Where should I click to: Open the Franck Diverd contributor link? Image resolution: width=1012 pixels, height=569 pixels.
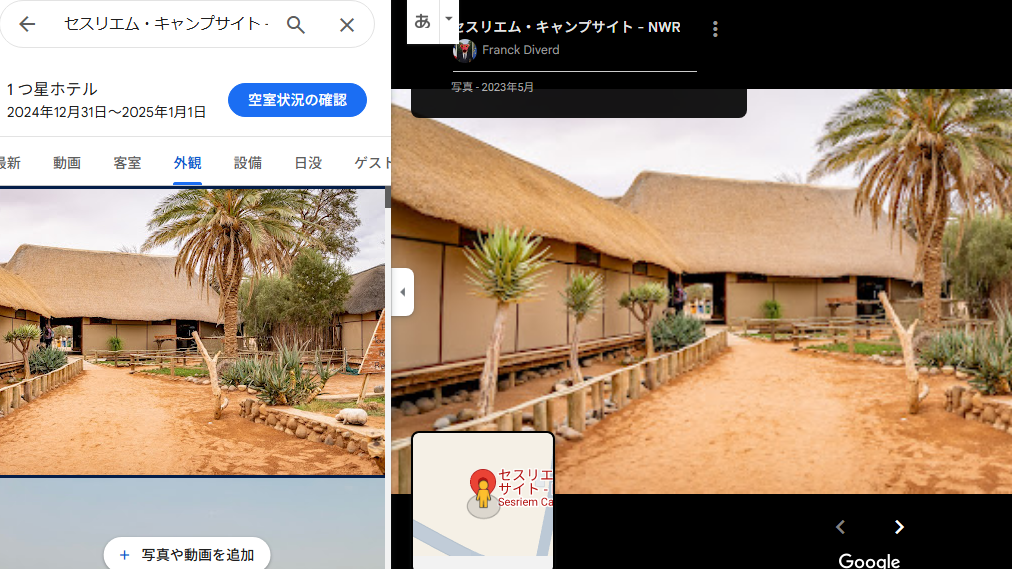520,50
